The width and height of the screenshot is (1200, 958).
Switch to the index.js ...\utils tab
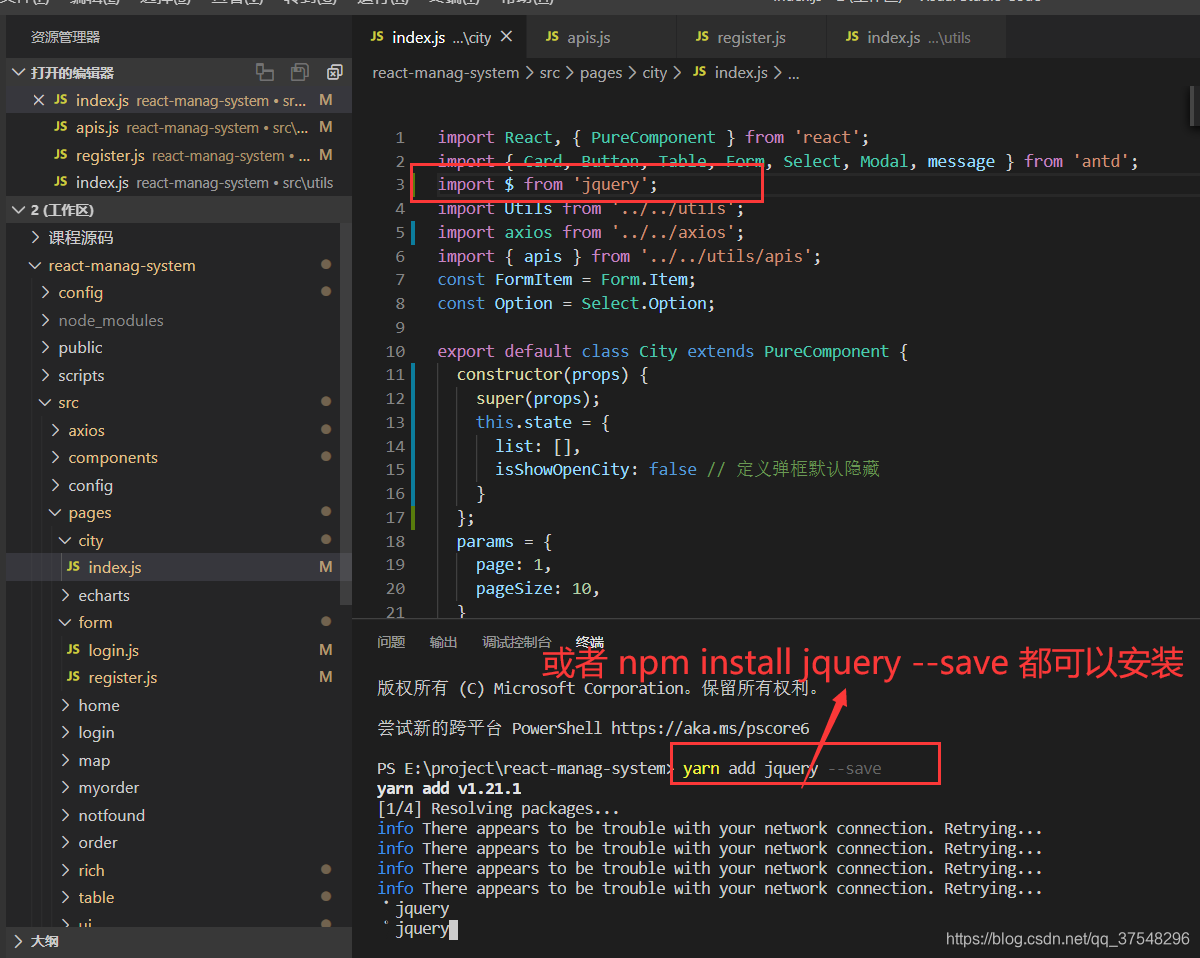tap(916, 37)
